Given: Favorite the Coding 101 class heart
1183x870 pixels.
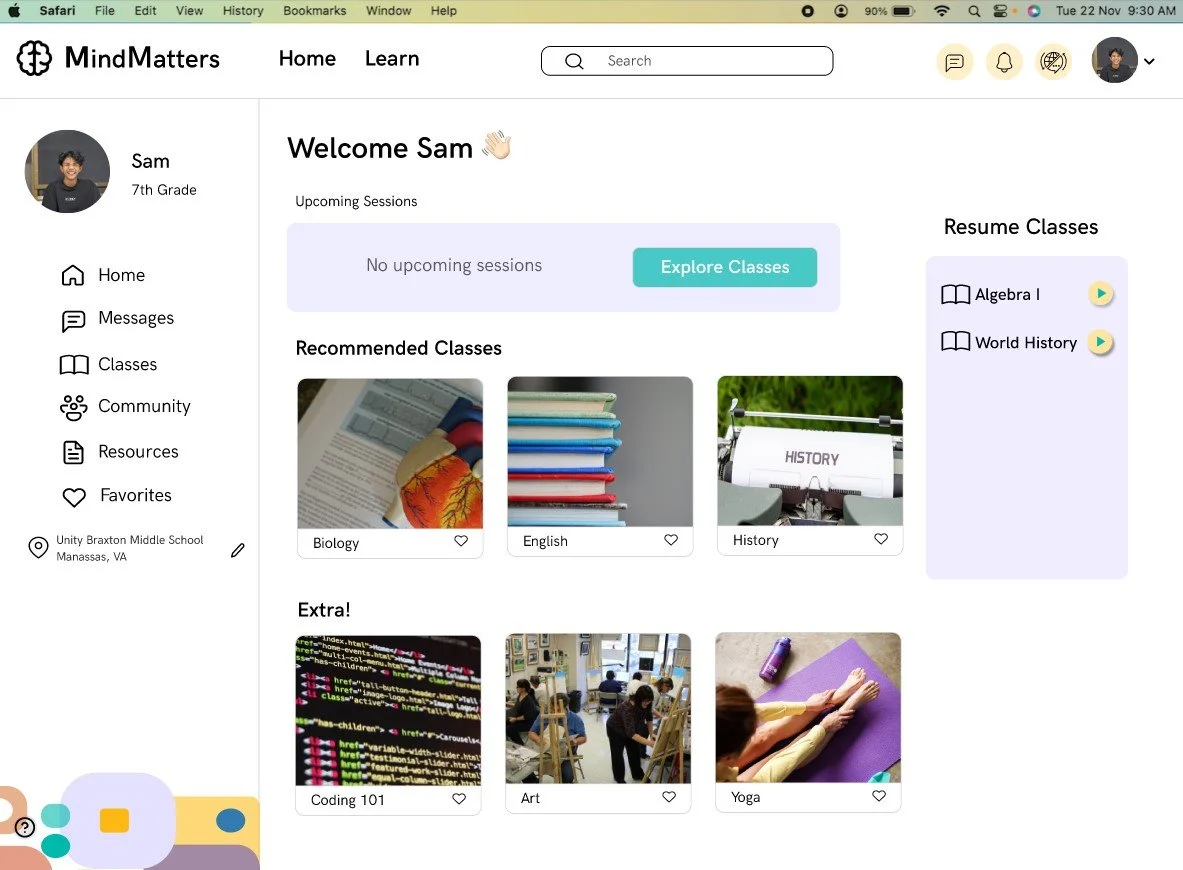Looking at the screenshot, I should coord(459,798).
